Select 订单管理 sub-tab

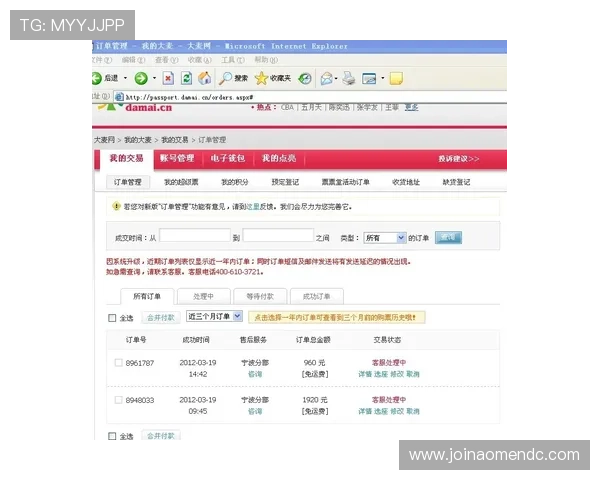tap(128, 182)
